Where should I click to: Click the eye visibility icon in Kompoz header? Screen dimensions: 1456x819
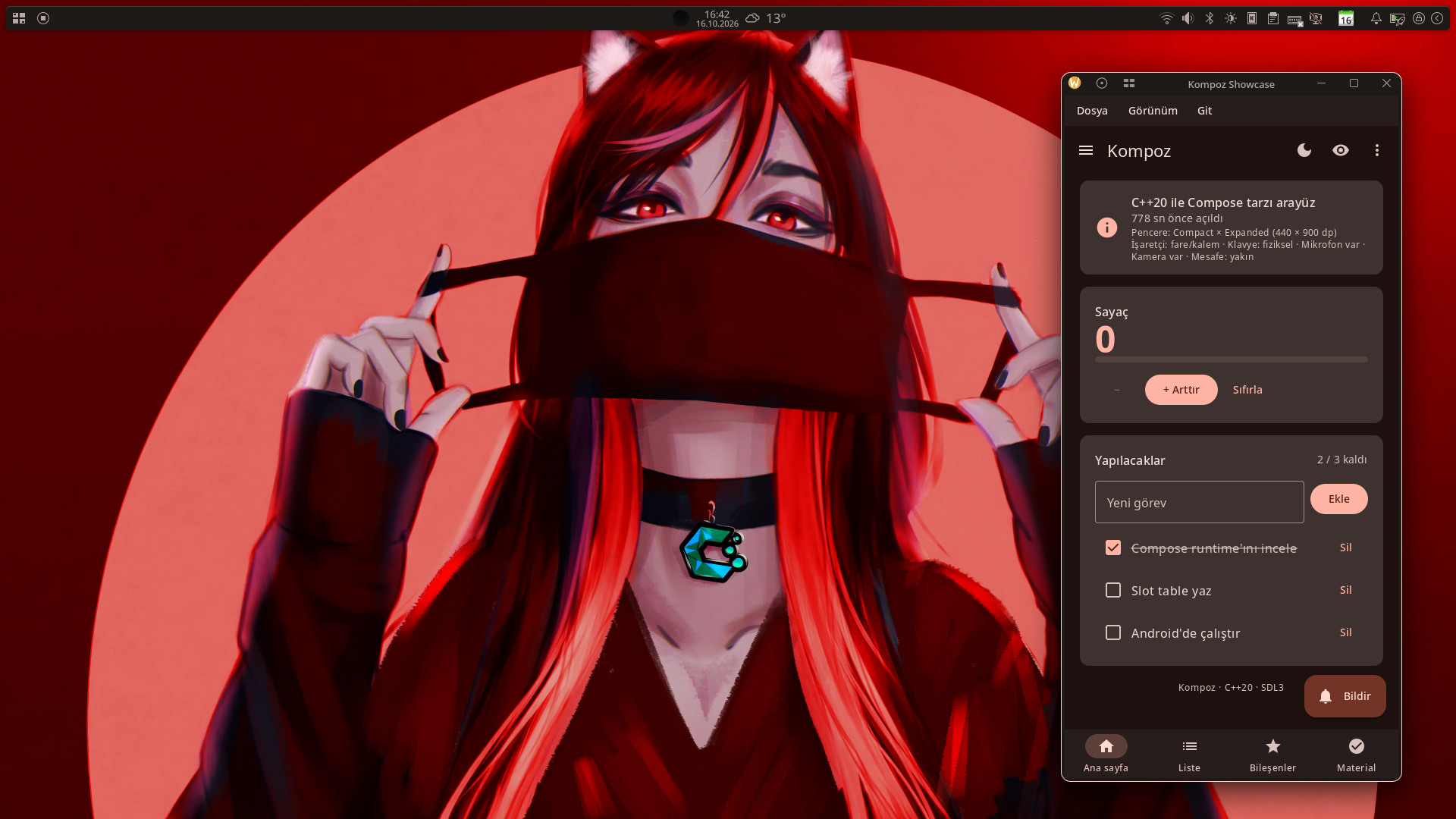click(x=1341, y=150)
